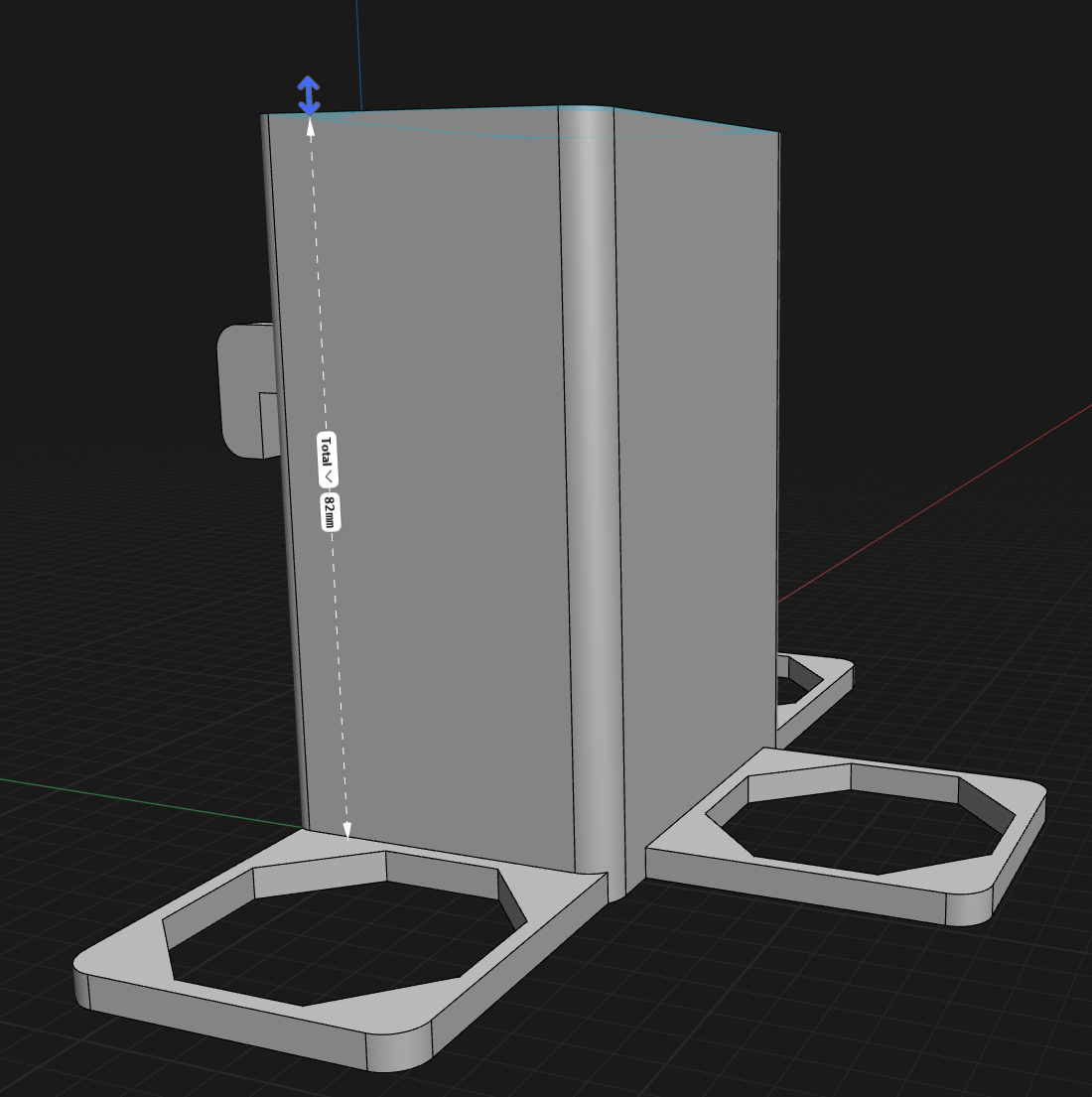Click the 82mm dimension value field
The width and height of the screenshot is (1092, 1097).
pos(330,511)
